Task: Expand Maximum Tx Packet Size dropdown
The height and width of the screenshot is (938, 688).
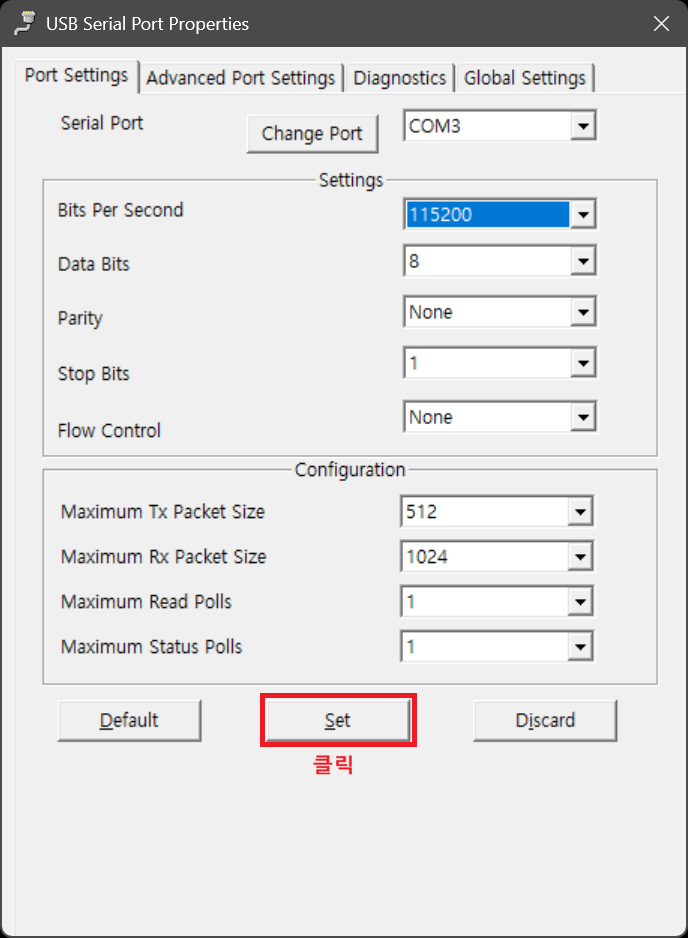Action: (579, 512)
